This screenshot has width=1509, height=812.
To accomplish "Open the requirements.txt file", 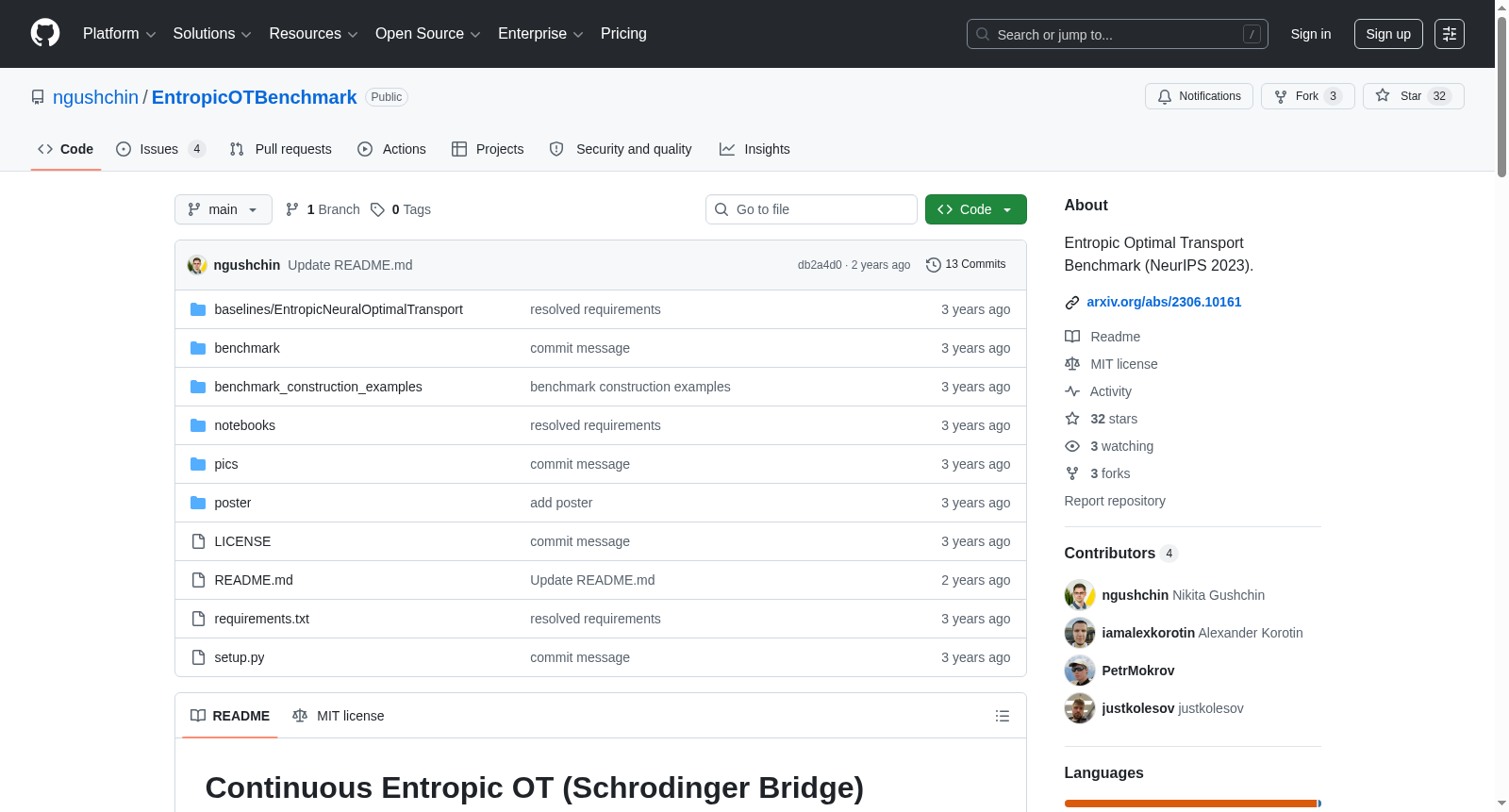I will [x=262, y=619].
